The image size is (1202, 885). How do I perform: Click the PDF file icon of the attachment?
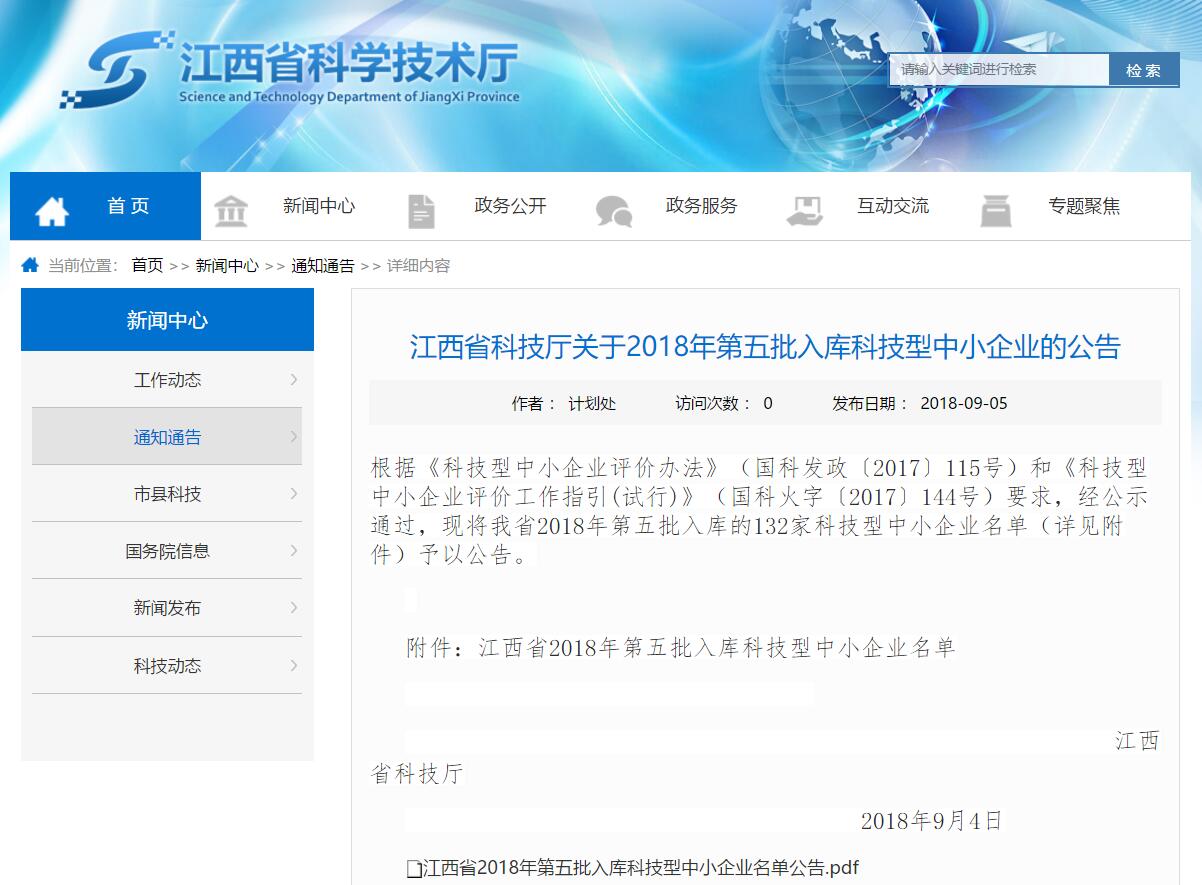(414, 869)
